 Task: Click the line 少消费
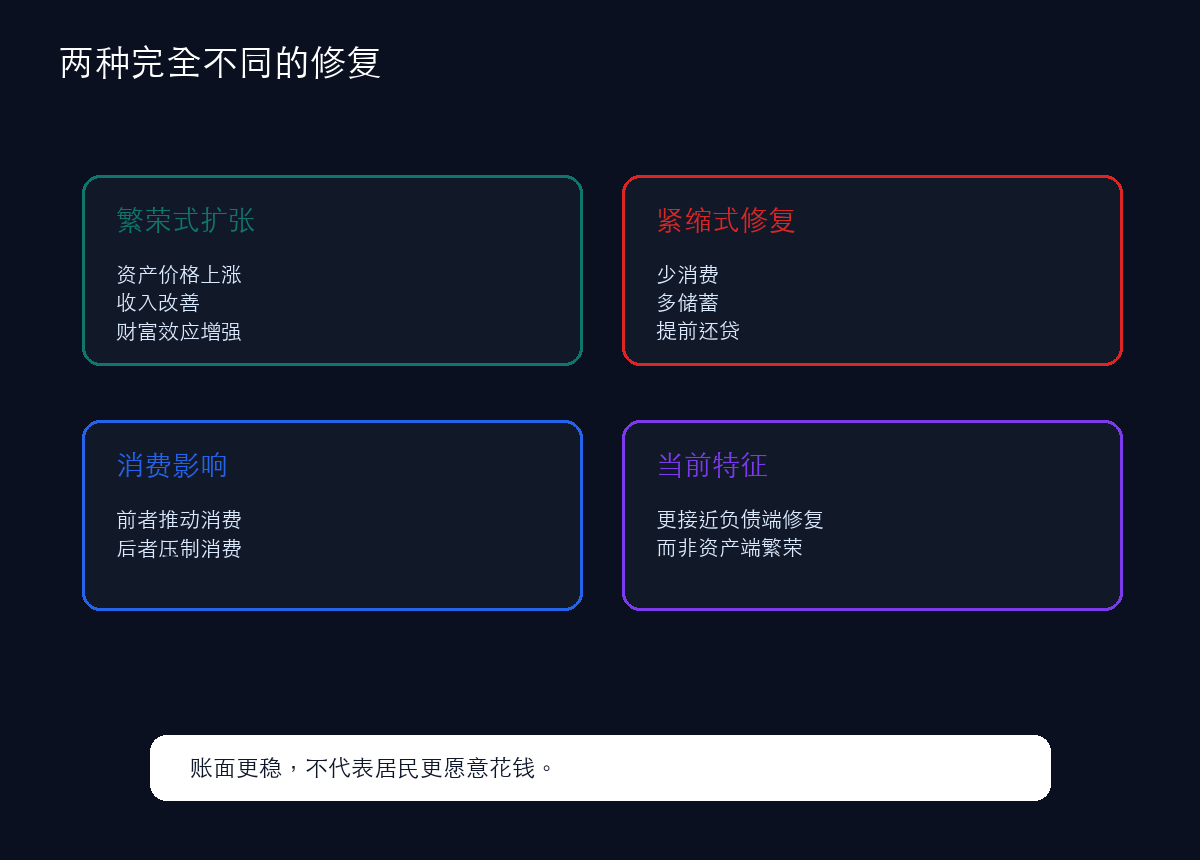click(687, 274)
